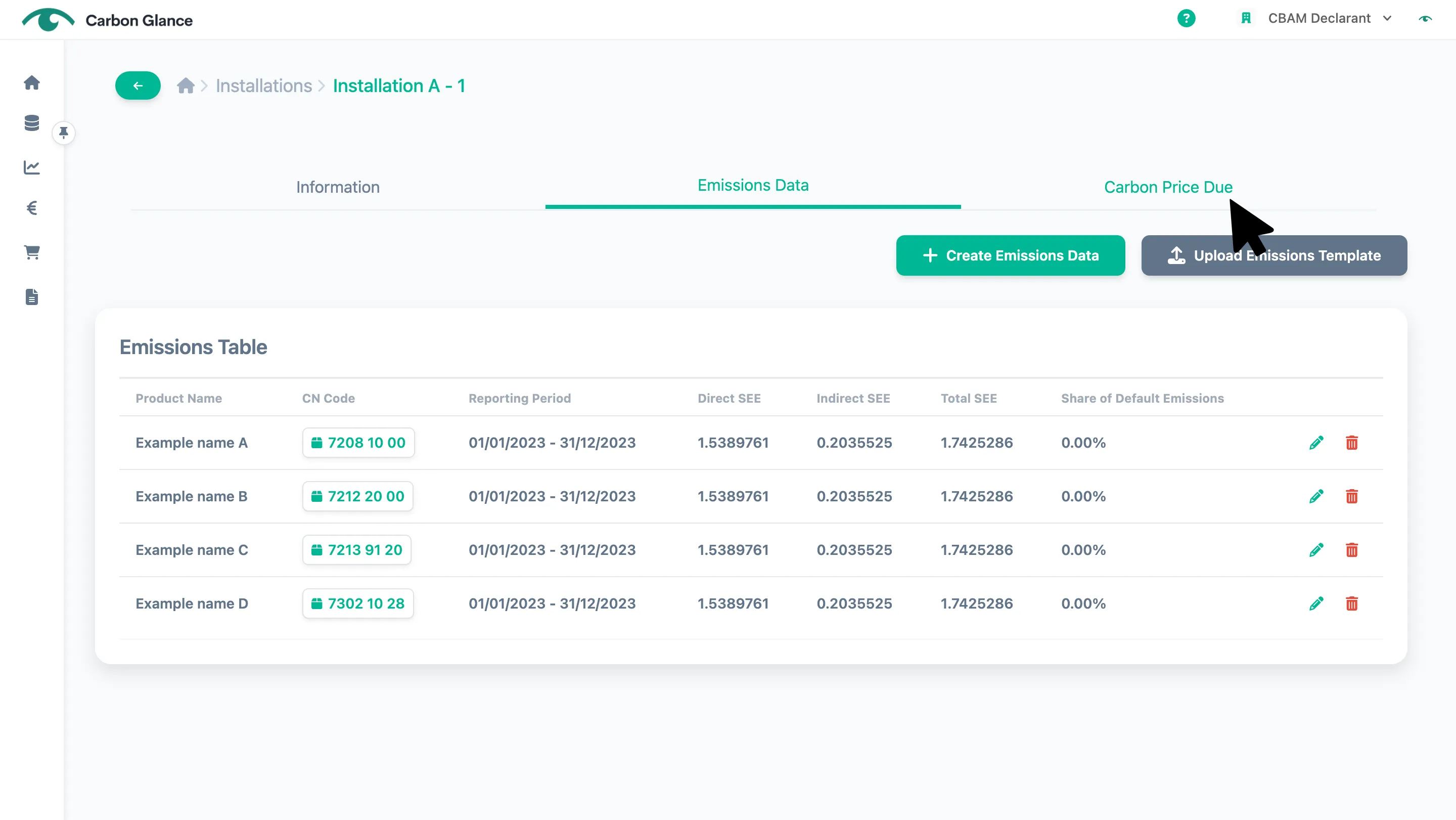
Task: Open CN code 7213 91 20 tag
Action: [356, 550]
